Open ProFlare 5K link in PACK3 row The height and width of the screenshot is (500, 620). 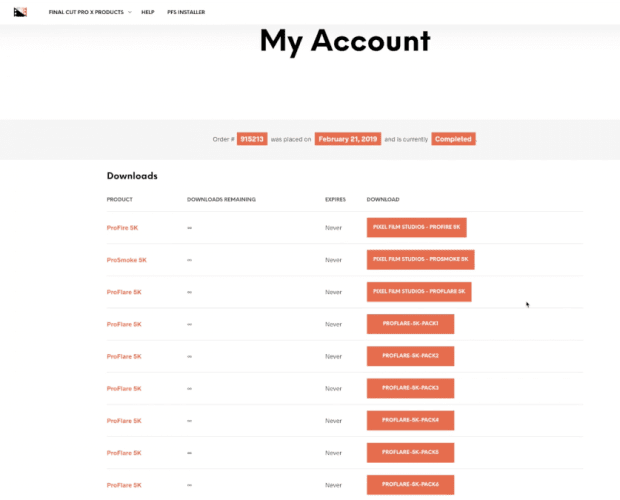(x=124, y=389)
